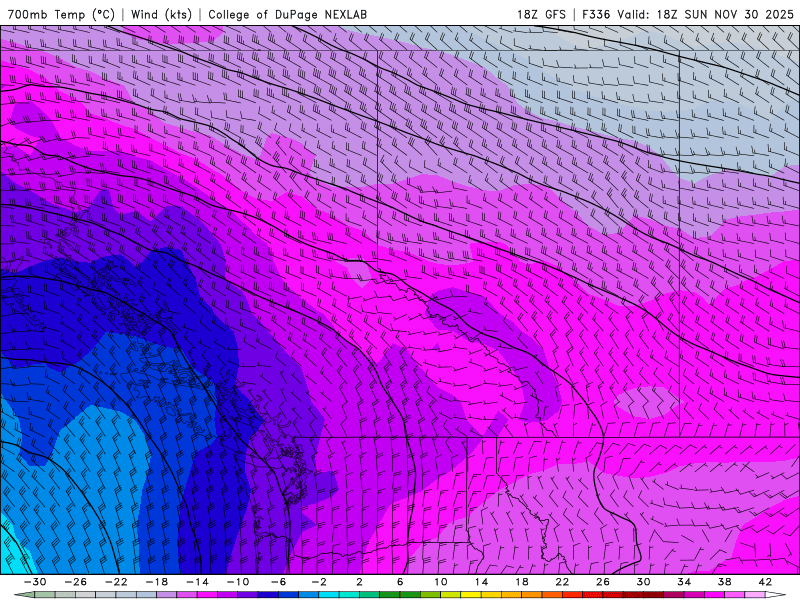Screen dimensions: 800x600
Task: Click the gray-green swatch right of -30 mark
Action: tap(45, 595)
